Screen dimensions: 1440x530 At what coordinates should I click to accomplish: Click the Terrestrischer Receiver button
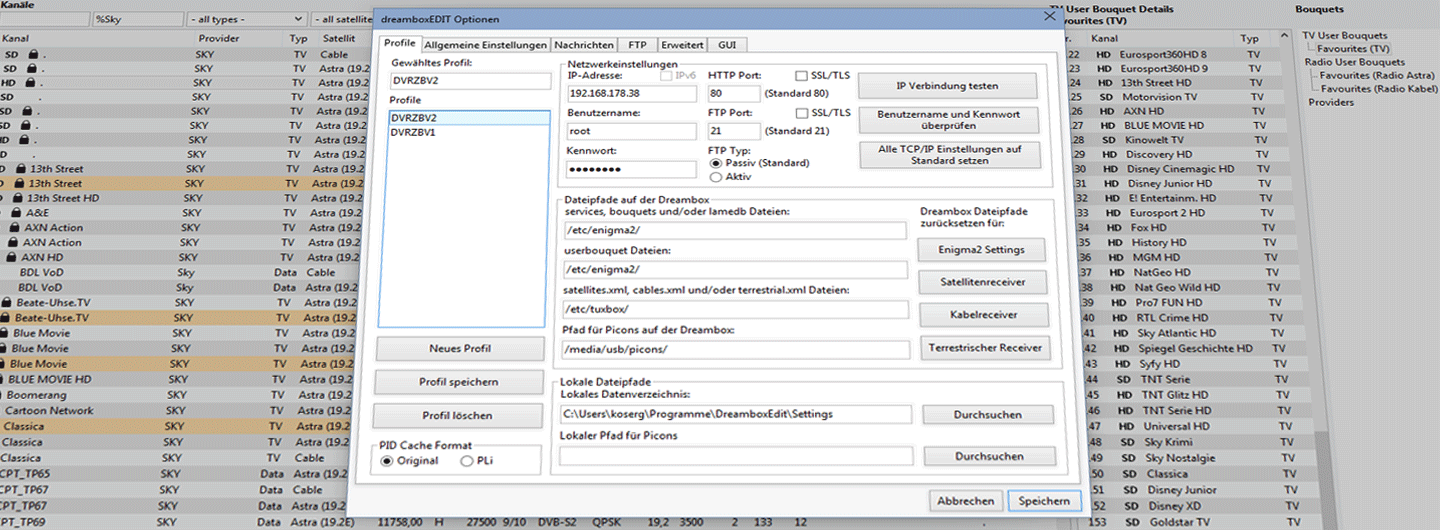[x=985, y=348]
